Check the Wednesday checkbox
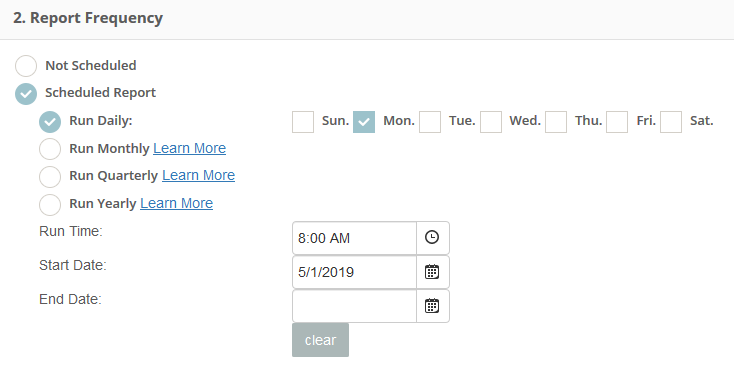Image resolution: width=734 pixels, height=383 pixels. (x=491, y=122)
